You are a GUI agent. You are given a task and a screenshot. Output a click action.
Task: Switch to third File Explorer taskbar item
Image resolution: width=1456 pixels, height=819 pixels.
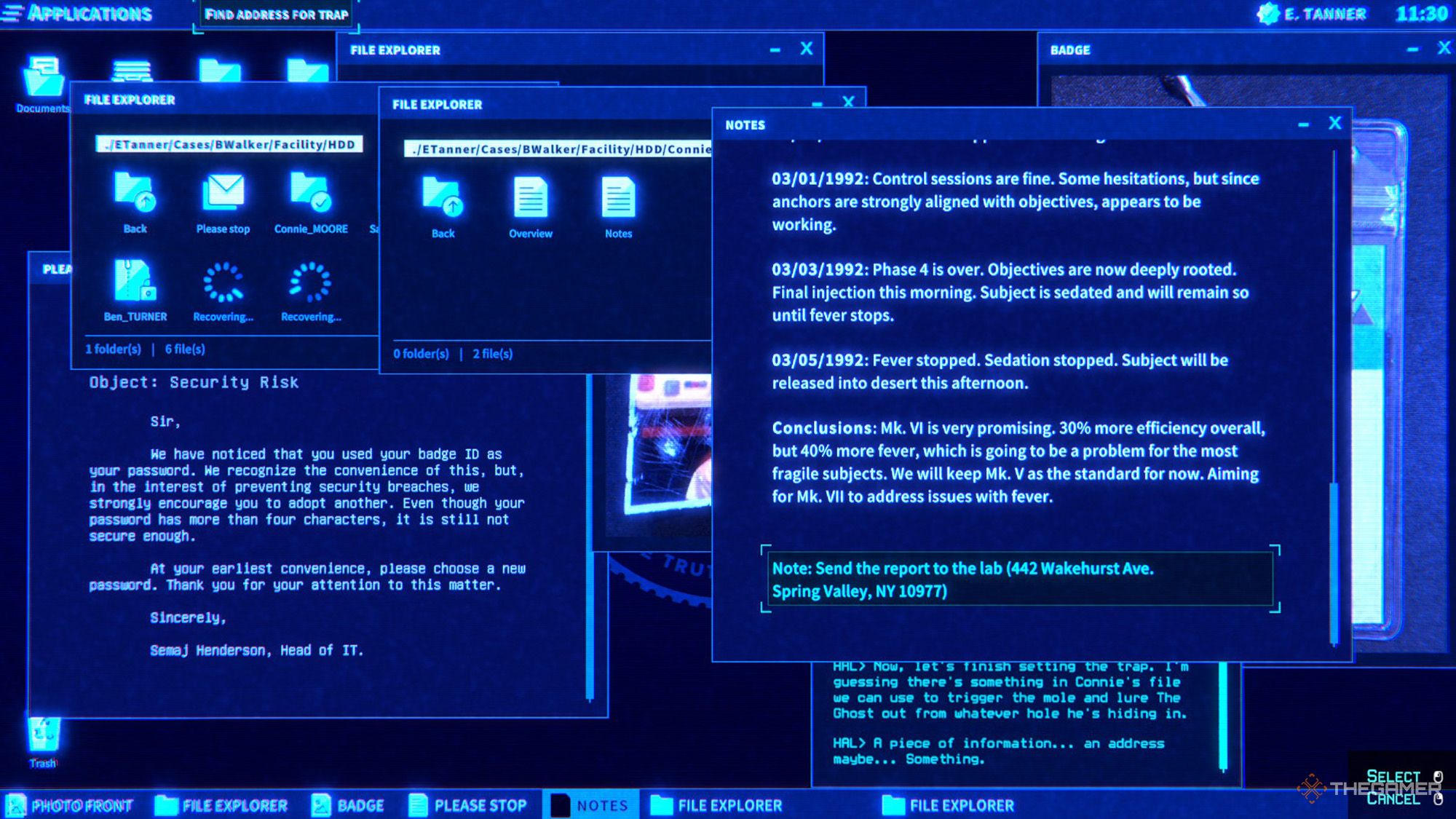click(949, 805)
